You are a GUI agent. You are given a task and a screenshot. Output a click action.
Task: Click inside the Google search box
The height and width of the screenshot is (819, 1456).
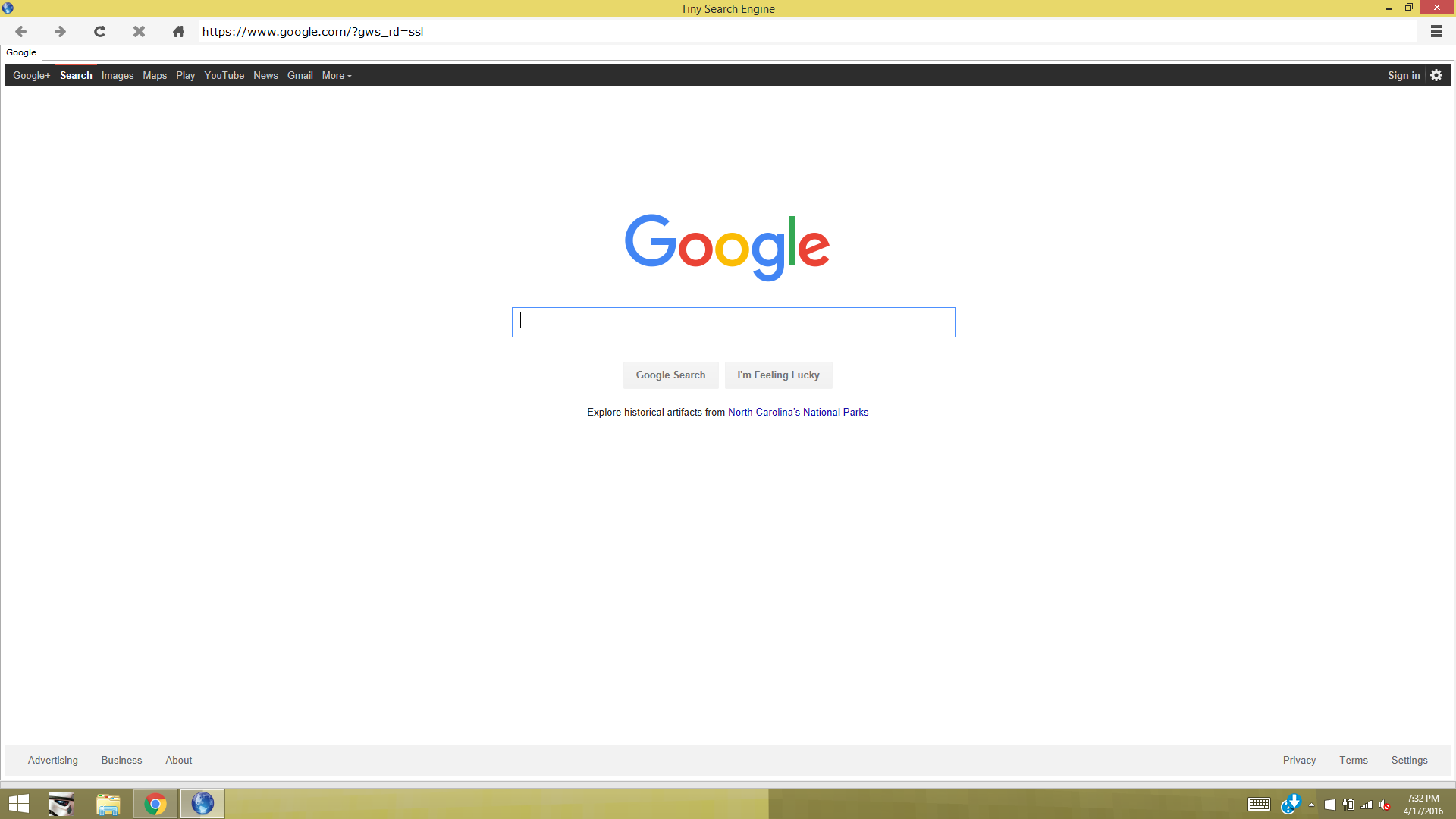click(x=733, y=322)
